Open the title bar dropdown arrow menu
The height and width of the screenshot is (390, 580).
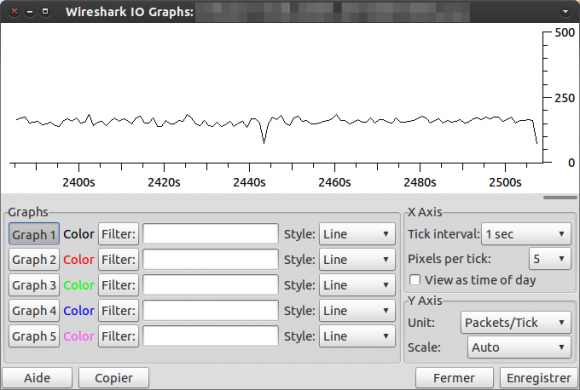click(x=565, y=12)
